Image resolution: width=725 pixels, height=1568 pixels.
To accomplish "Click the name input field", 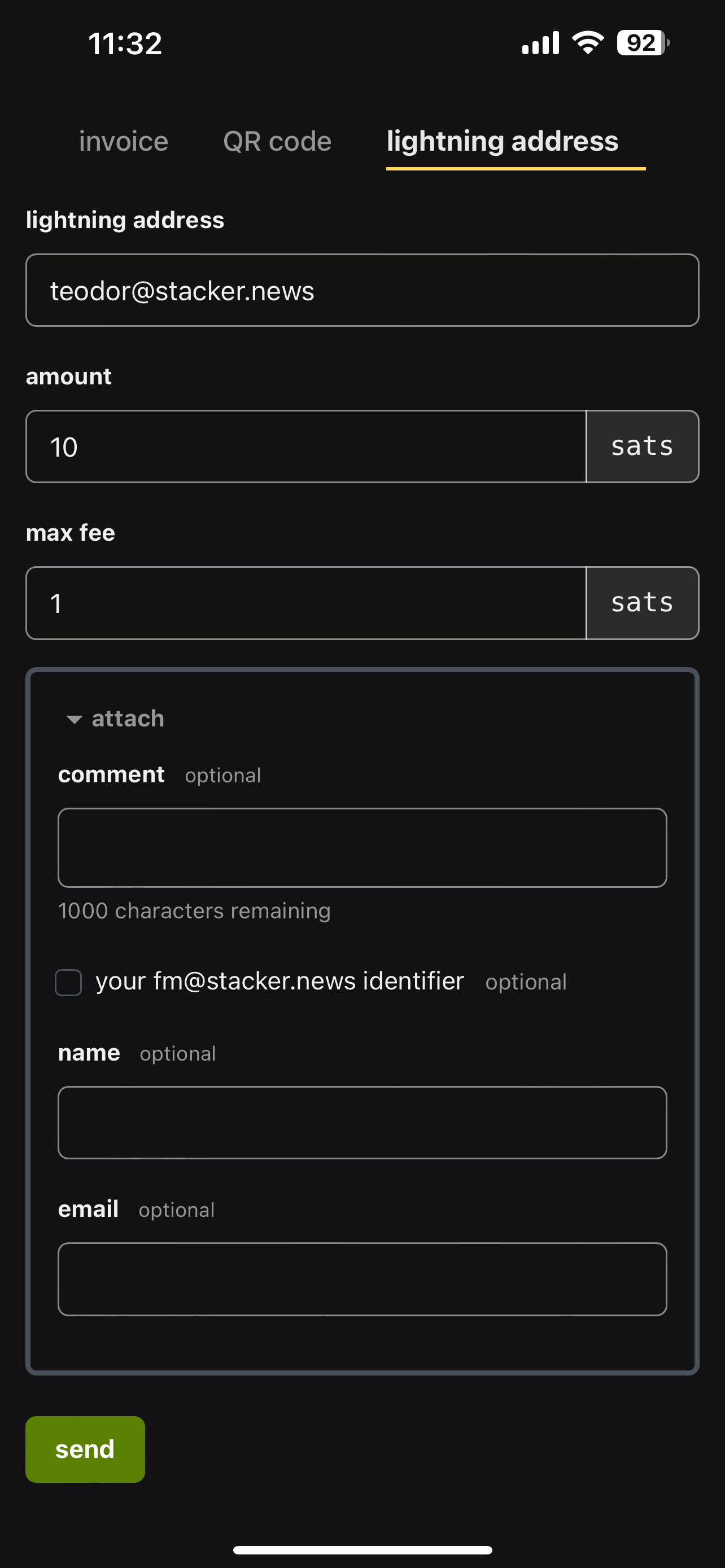I will tap(362, 1123).
